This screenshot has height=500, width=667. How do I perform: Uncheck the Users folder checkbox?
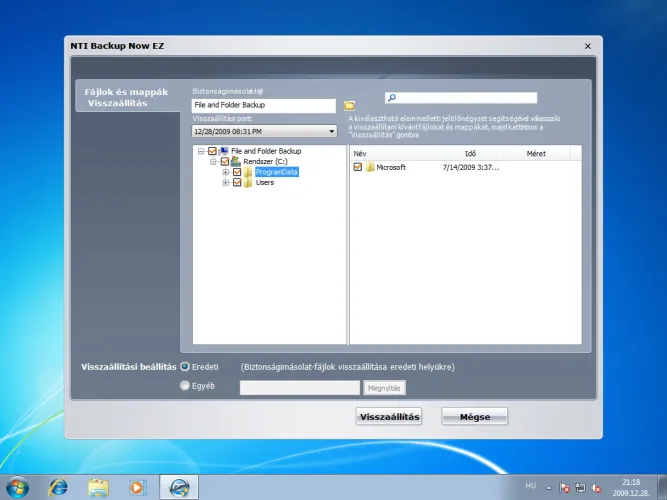(237, 183)
